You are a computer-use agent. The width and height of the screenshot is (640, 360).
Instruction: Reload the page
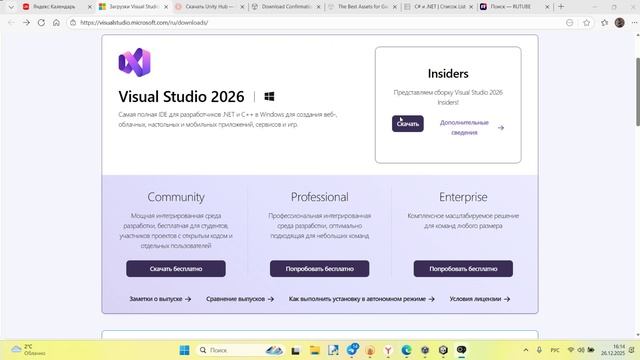click(x=41, y=22)
